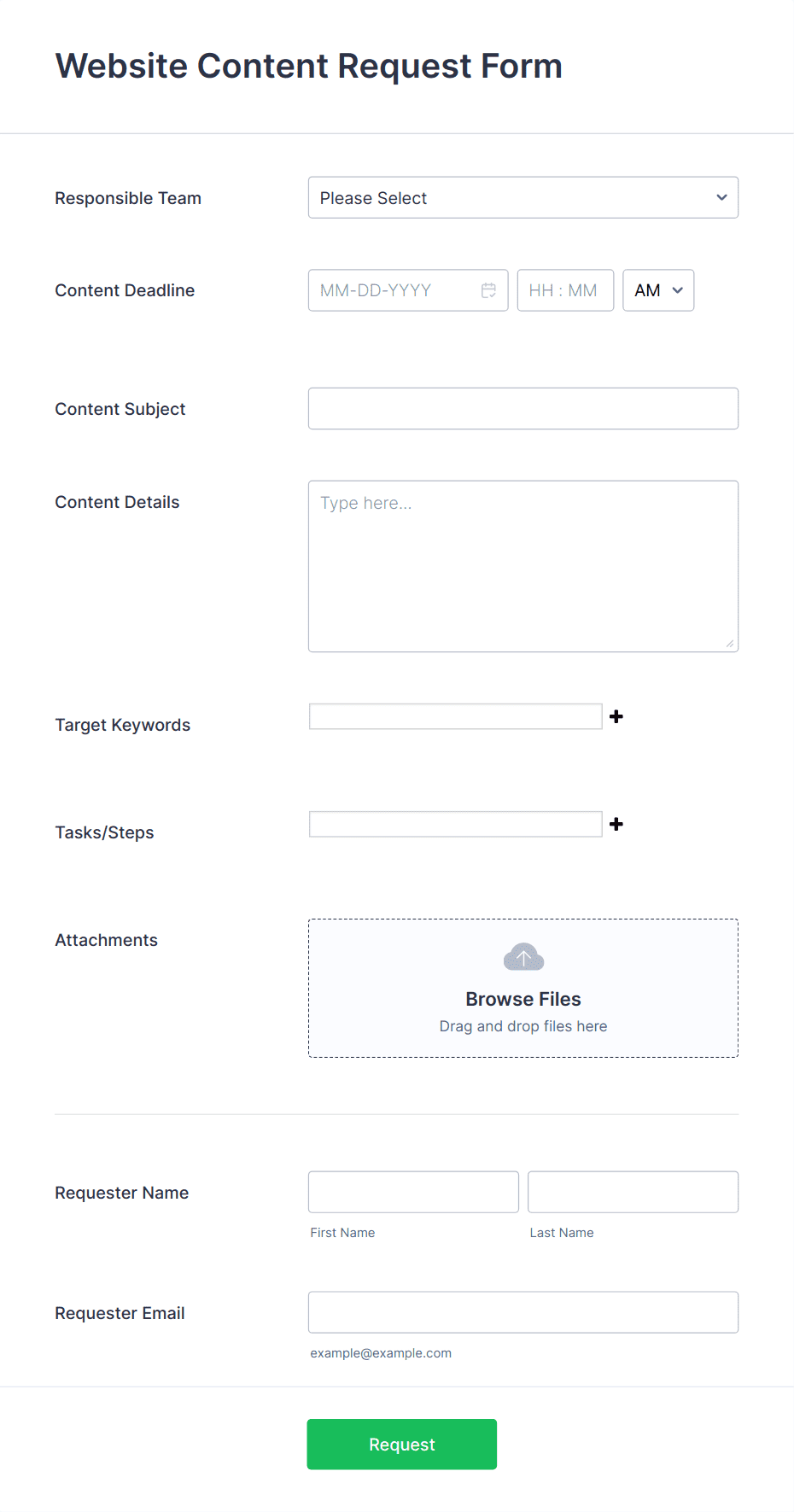Click the Tasks/Steps input box
794x1512 pixels.
[x=455, y=824]
